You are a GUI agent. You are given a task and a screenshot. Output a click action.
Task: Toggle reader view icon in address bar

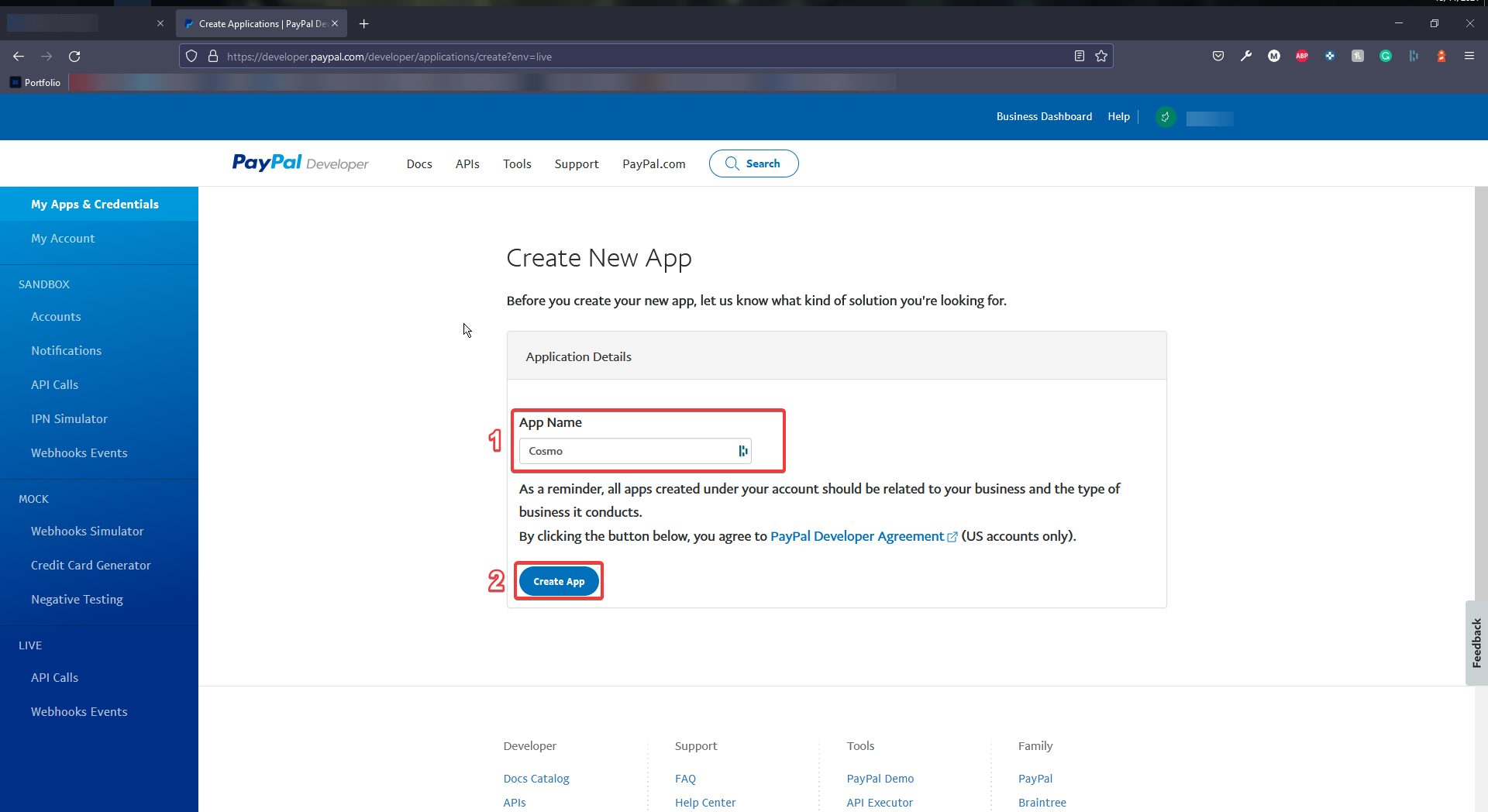pos(1080,56)
